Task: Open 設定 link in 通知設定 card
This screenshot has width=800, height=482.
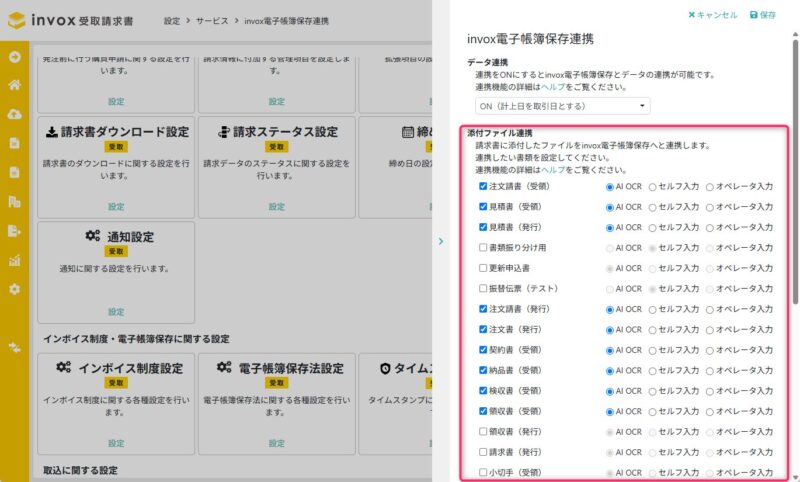Action: click(116, 312)
